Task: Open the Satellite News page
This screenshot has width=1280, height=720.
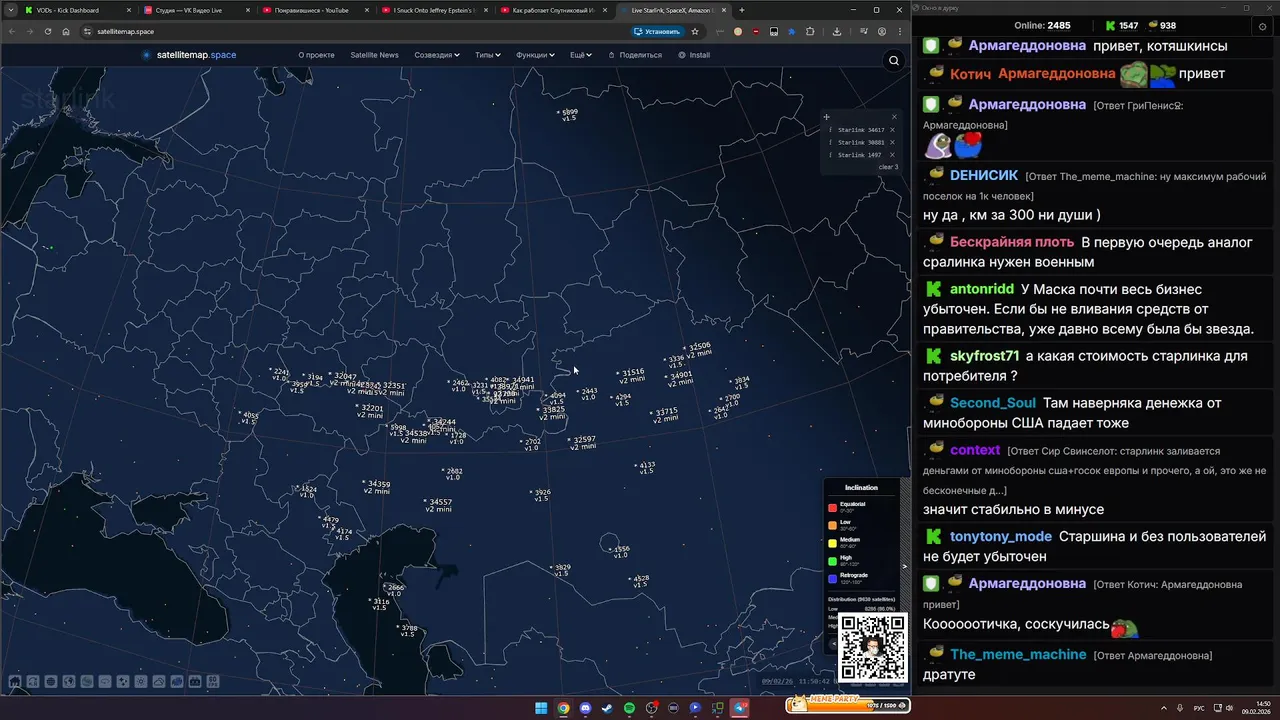Action: coord(374,55)
